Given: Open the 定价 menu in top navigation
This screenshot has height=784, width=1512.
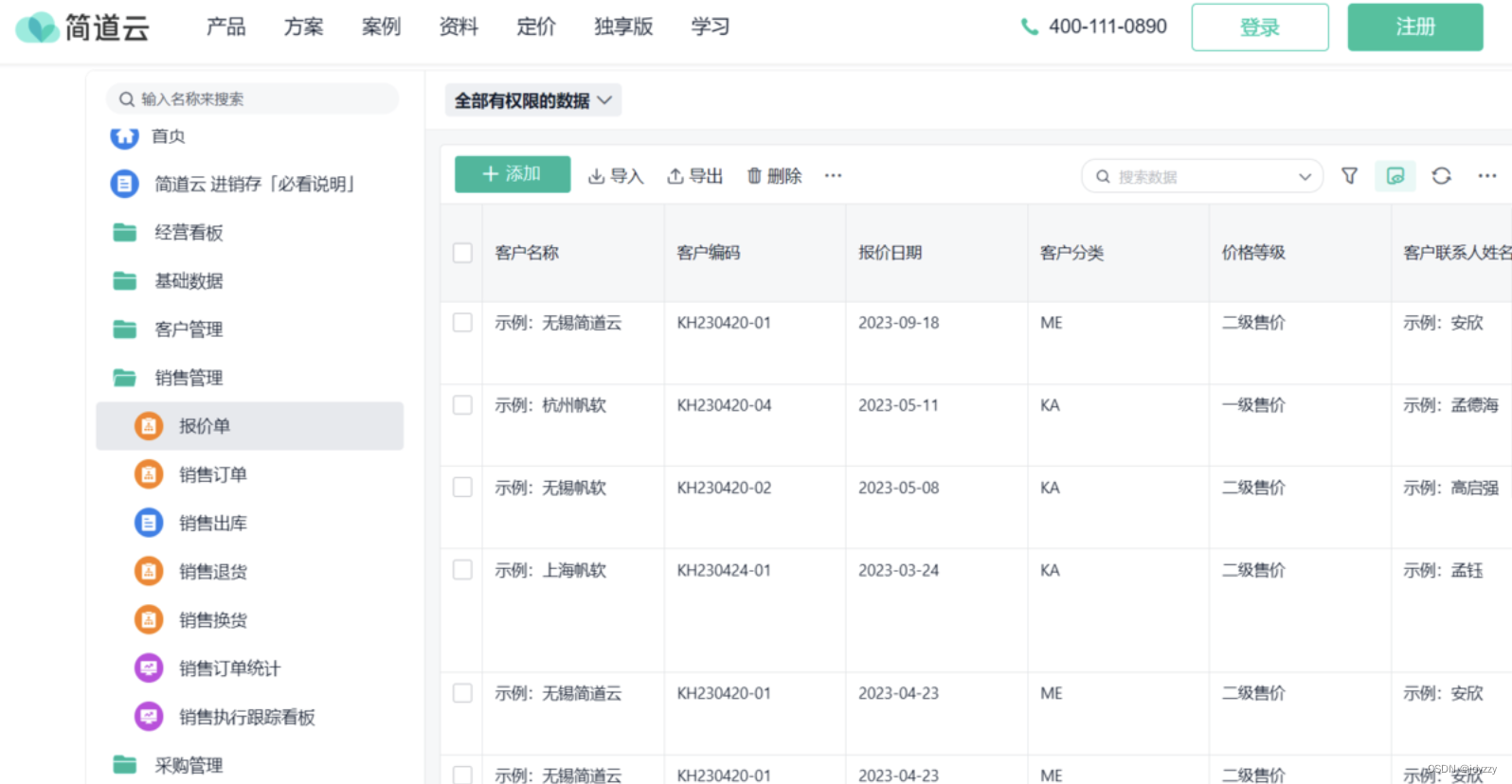Looking at the screenshot, I should pos(536,27).
